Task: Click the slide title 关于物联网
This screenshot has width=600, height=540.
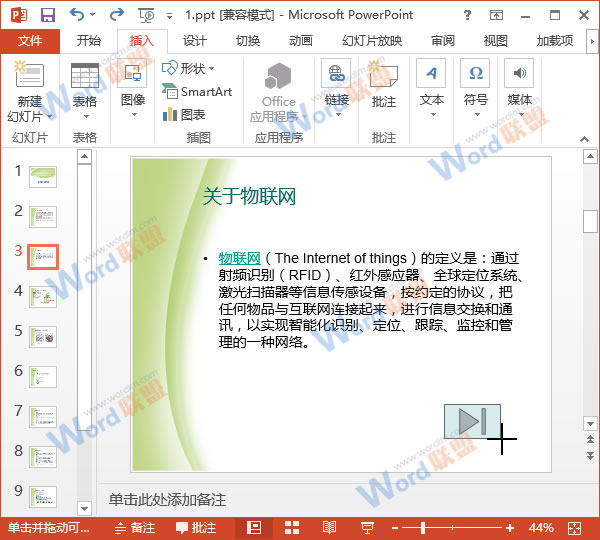Action: pyautogui.click(x=249, y=197)
